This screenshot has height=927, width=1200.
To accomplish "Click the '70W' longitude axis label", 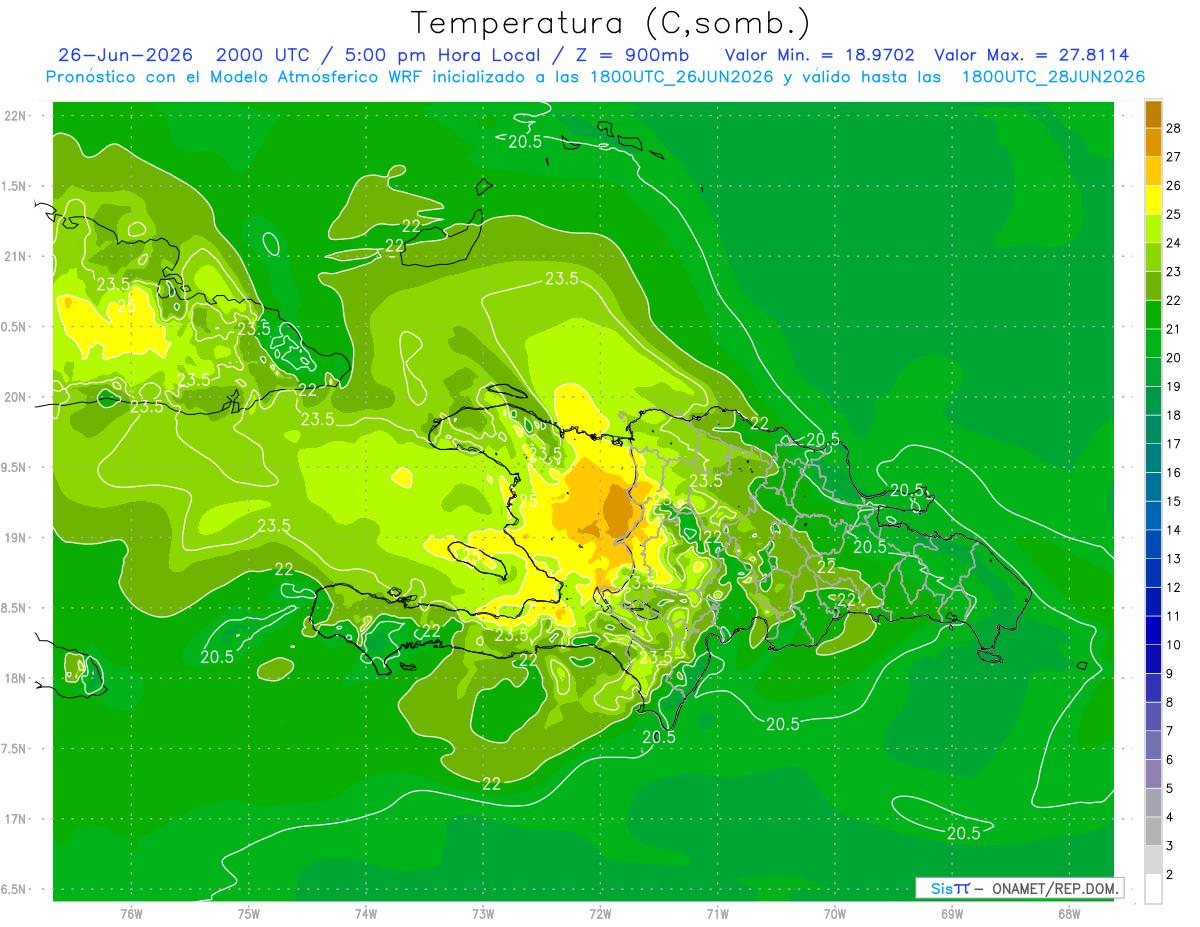I will [835, 914].
